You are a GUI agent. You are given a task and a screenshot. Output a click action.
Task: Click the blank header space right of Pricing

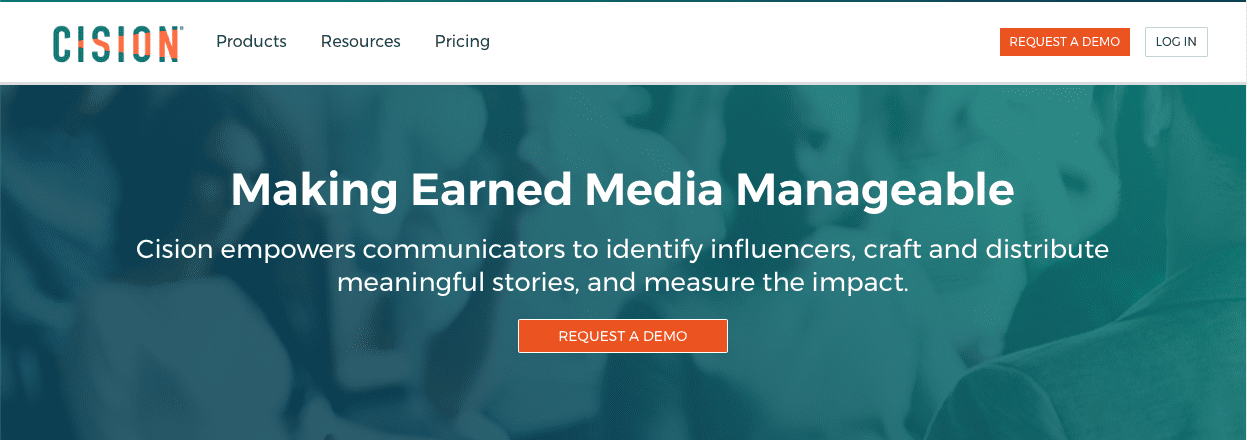pos(740,42)
